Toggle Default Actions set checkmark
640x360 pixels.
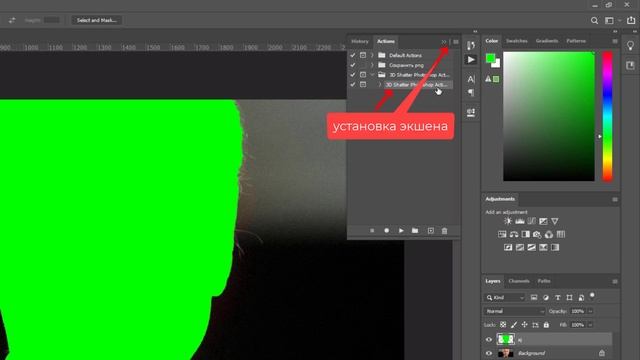(x=353, y=55)
